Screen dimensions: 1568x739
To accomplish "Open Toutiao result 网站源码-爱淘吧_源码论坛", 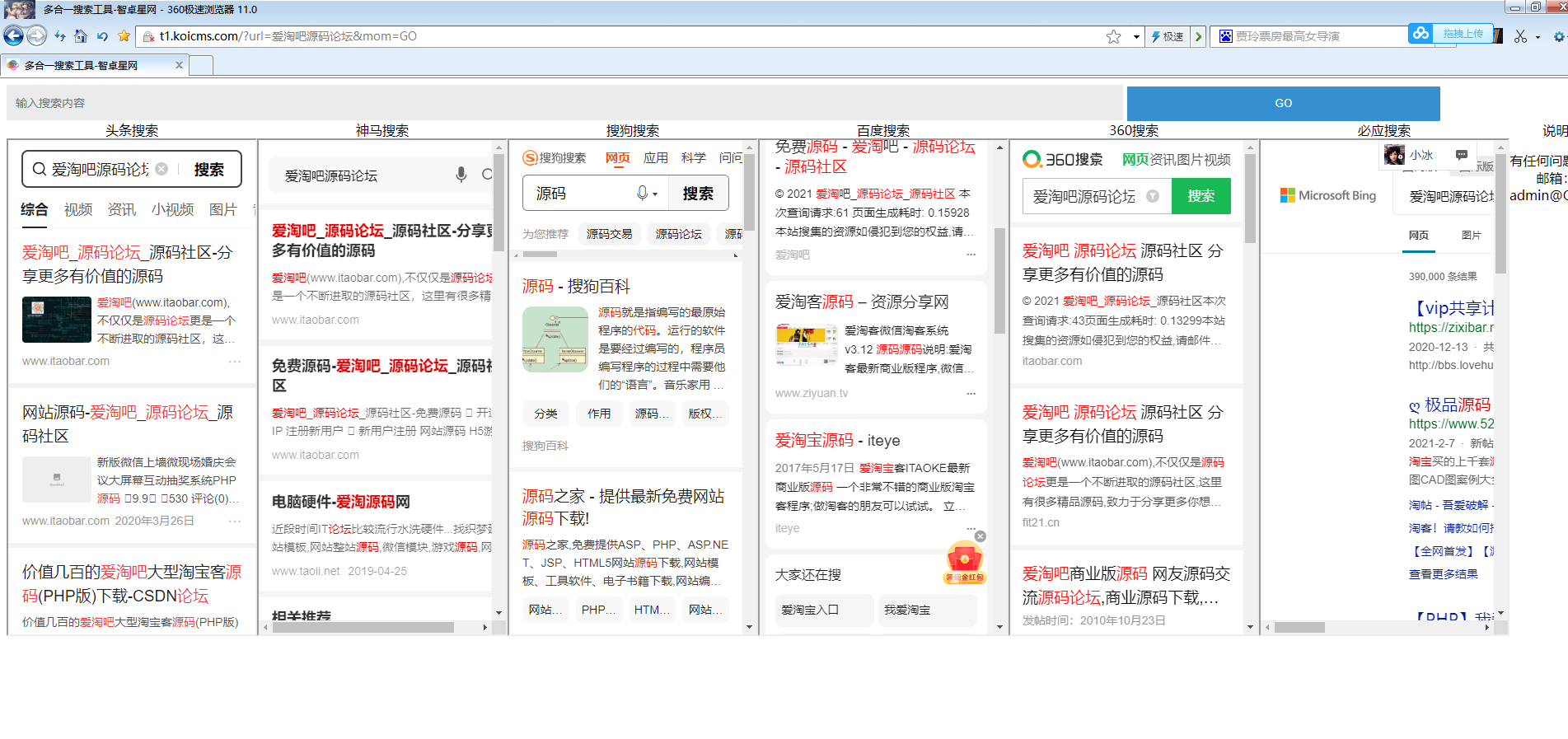I will (x=128, y=423).
